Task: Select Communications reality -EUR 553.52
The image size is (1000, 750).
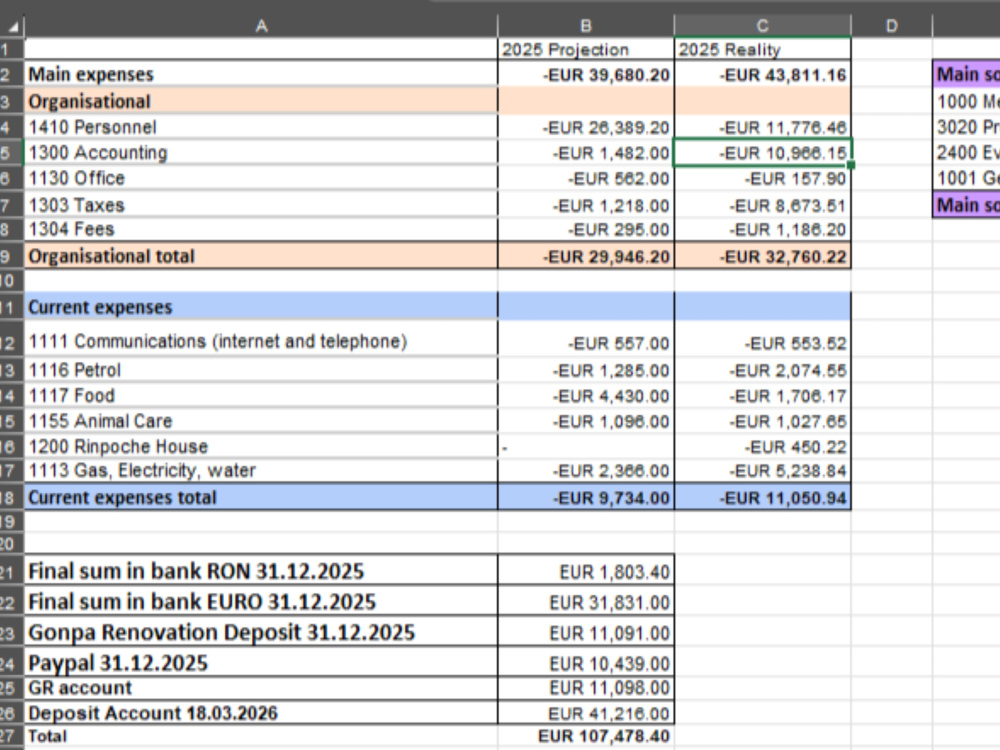Action: tap(762, 341)
